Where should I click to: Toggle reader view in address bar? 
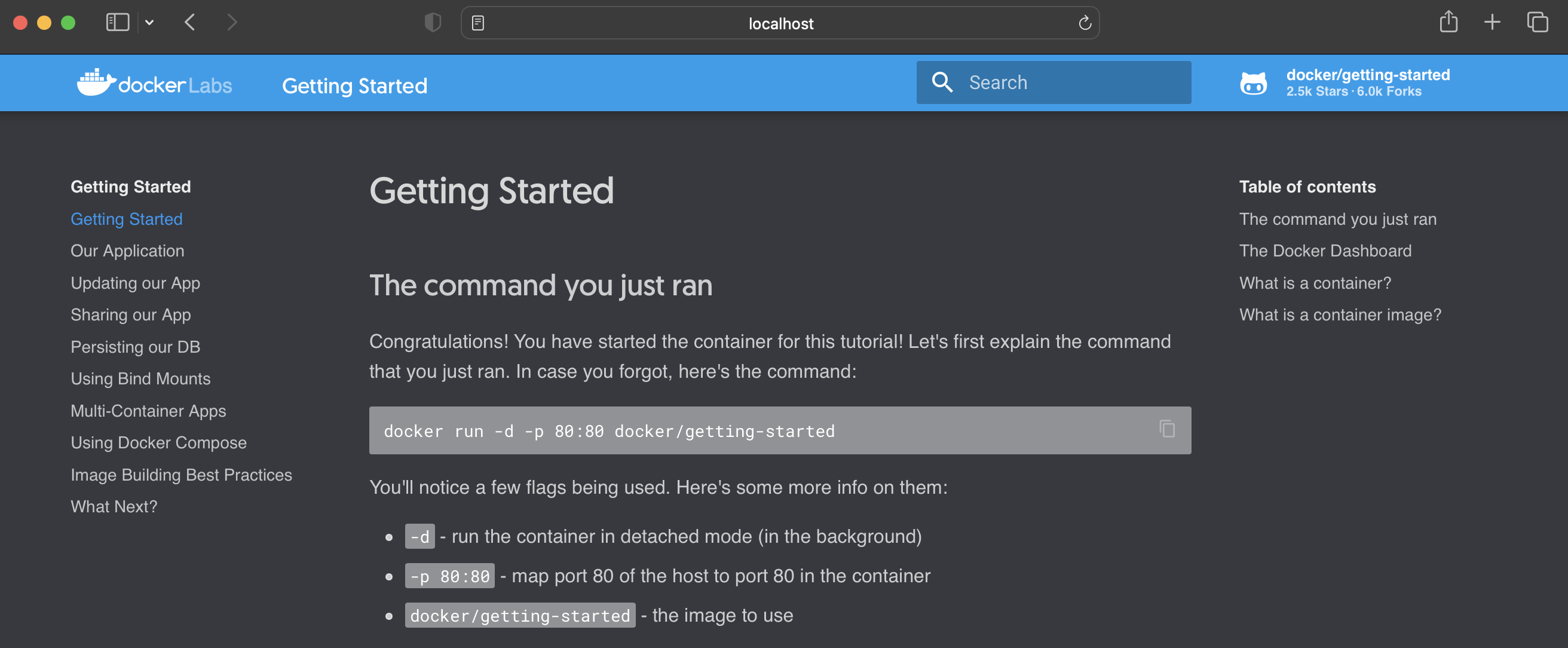click(x=478, y=23)
